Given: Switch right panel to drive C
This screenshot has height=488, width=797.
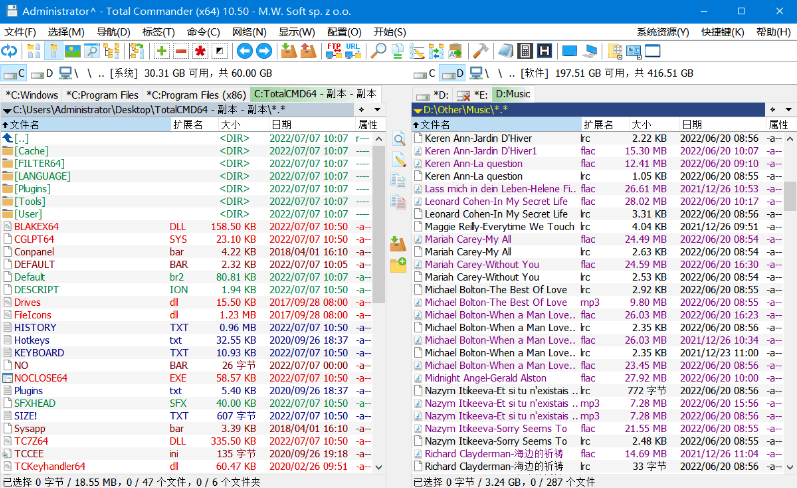Looking at the screenshot, I should tap(424, 73).
